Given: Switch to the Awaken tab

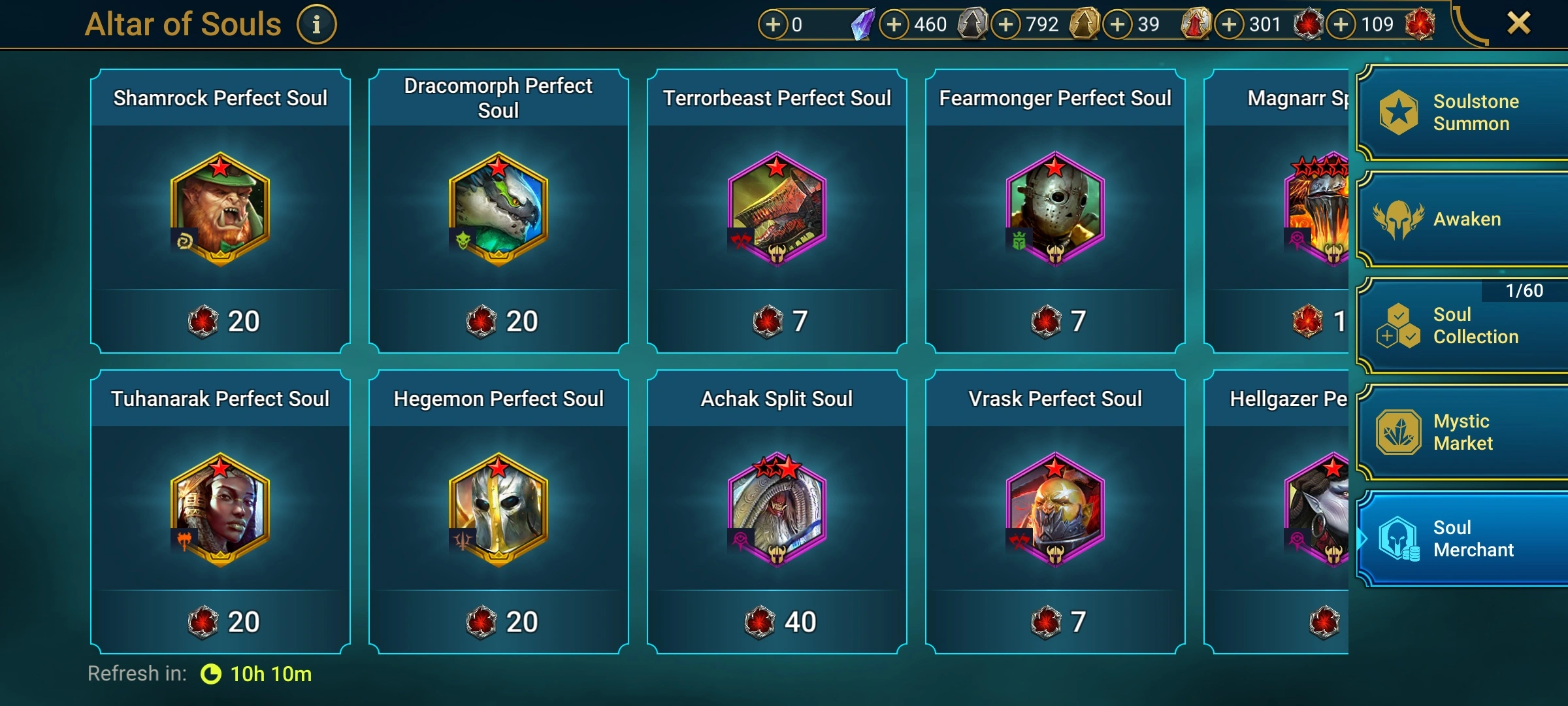Looking at the screenshot, I should pos(1462,219).
